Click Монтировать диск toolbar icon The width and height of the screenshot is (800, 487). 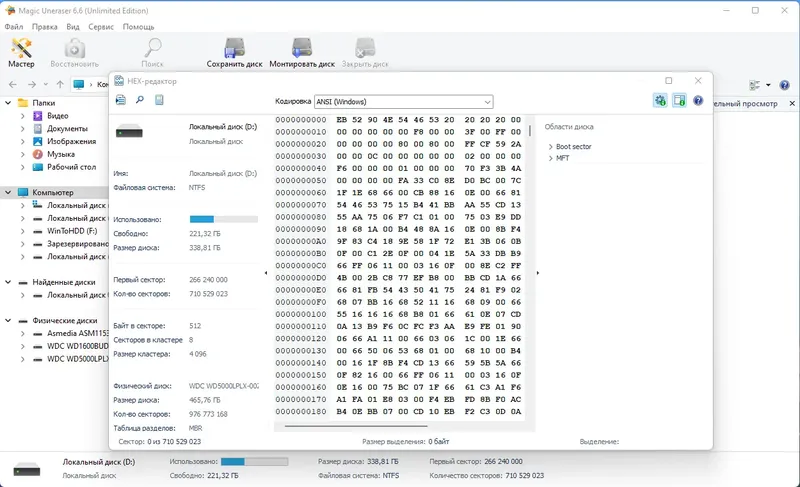tap(302, 53)
